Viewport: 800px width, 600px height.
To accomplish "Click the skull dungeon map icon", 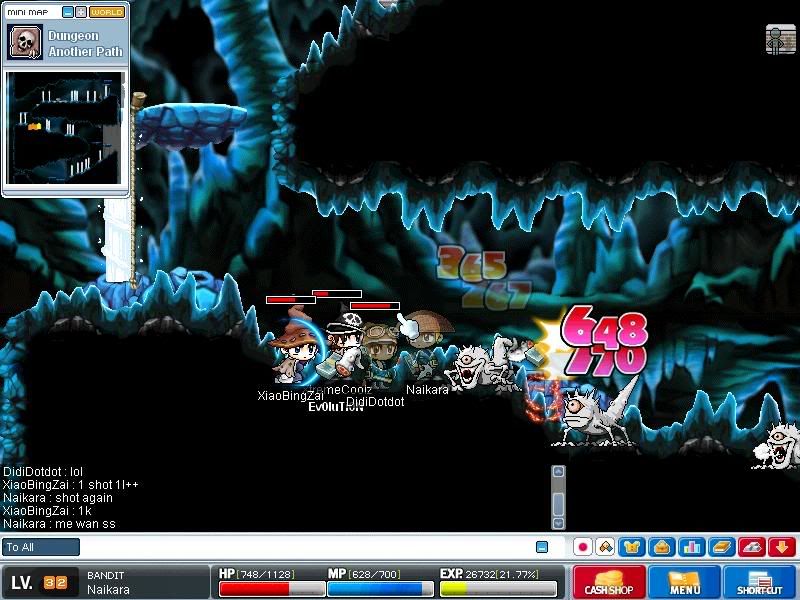I will tap(25, 42).
